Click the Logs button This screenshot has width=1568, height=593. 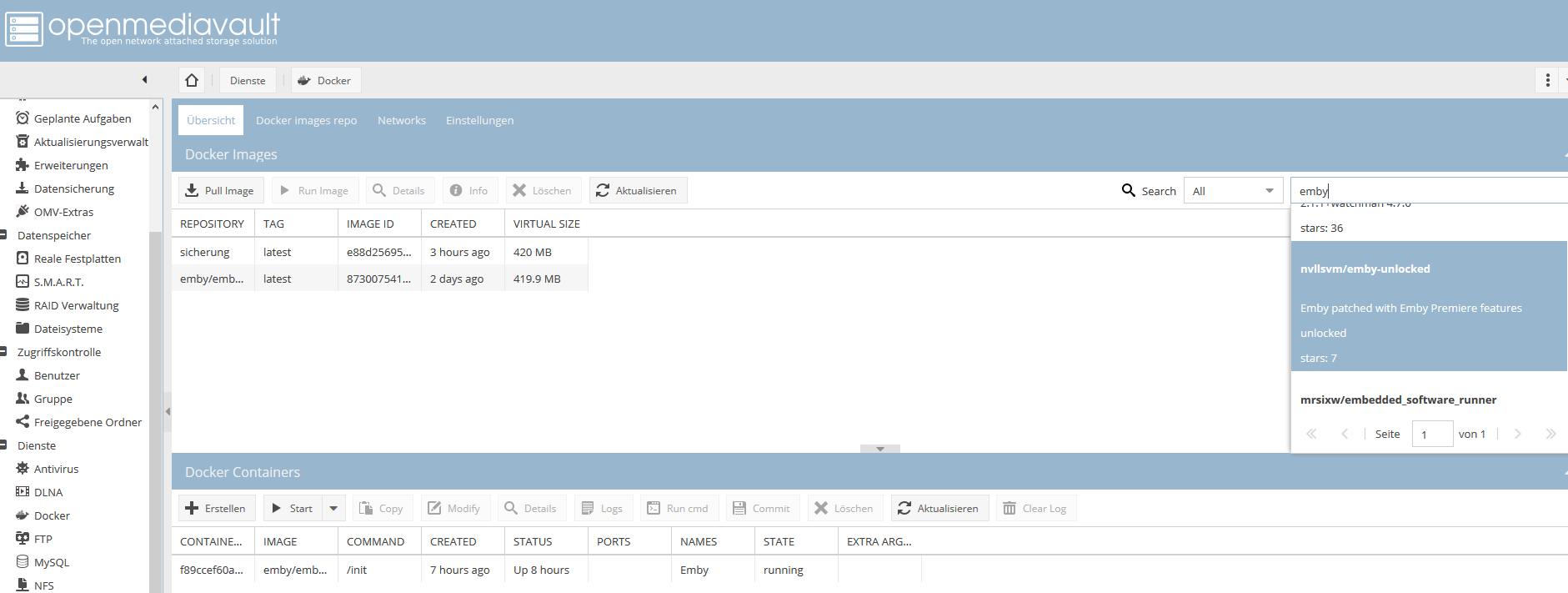coord(604,508)
